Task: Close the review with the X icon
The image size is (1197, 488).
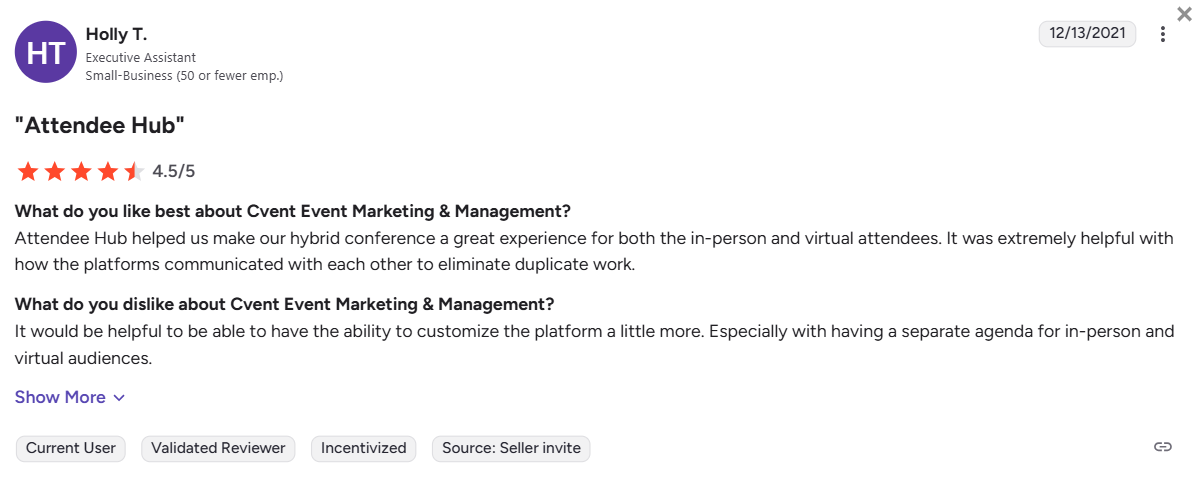Action: tap(1185, 13)
